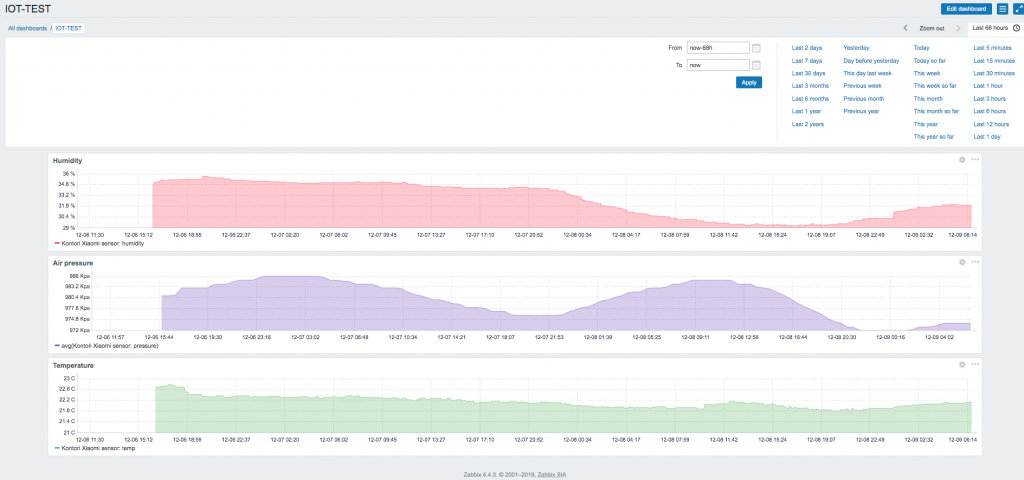Click the Humidity widget gear icon
The width and height of the screenshot is (1024, 480).
point(962,160)
